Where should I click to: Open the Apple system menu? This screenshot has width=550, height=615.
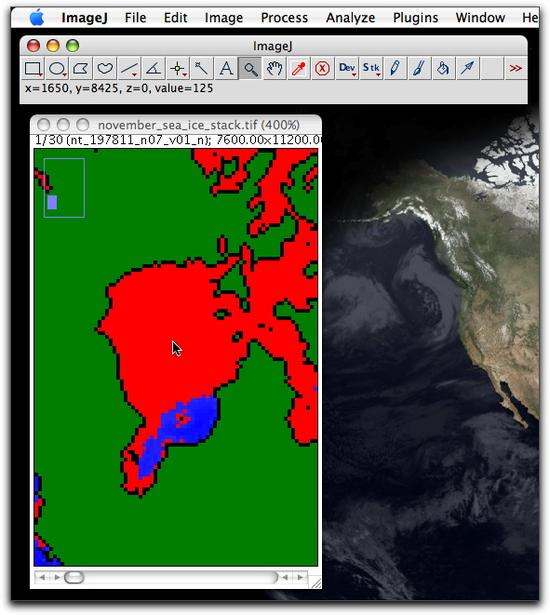click(37, 18)
